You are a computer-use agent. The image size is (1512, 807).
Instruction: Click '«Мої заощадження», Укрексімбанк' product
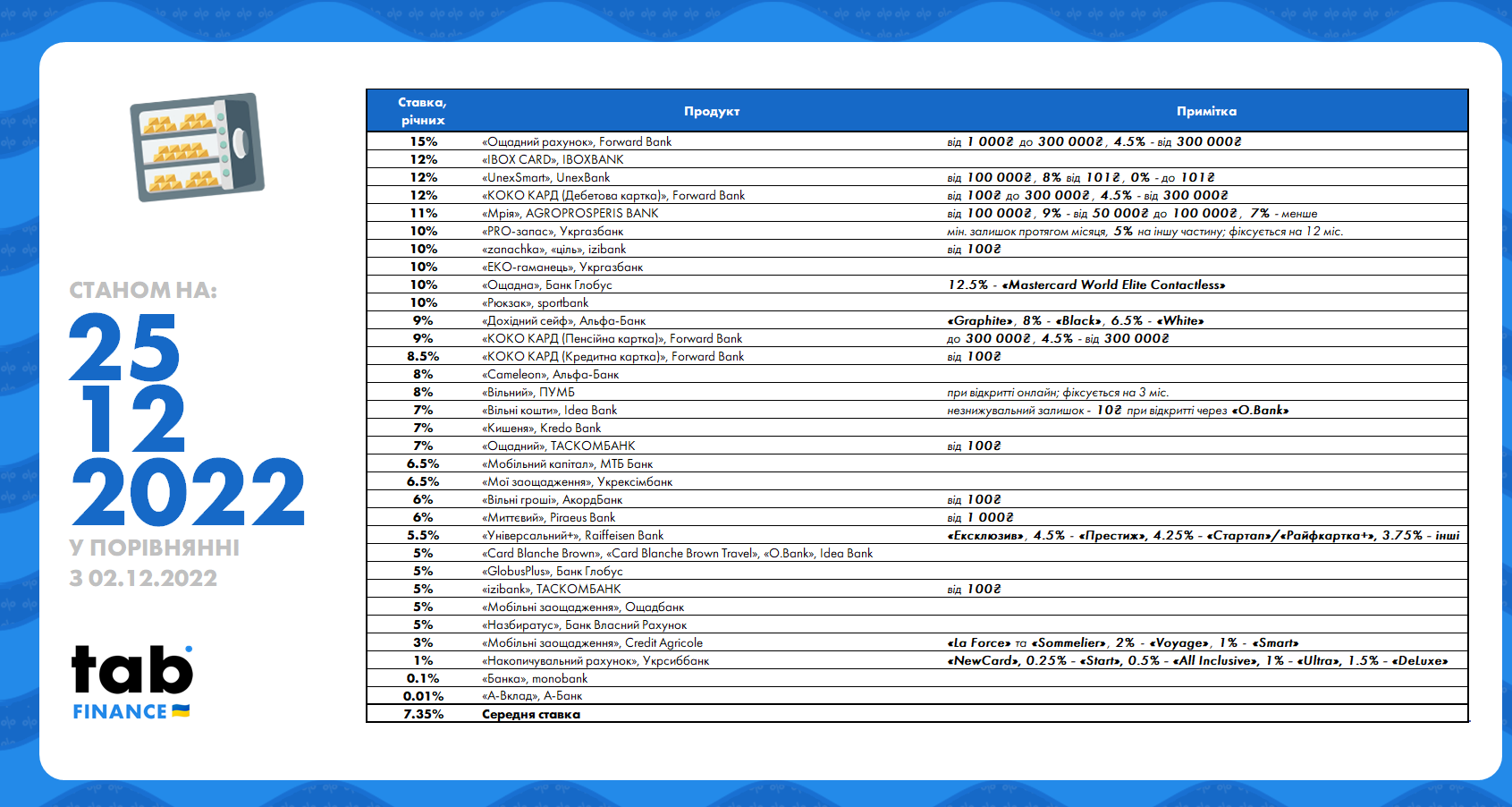coord(577,481)
